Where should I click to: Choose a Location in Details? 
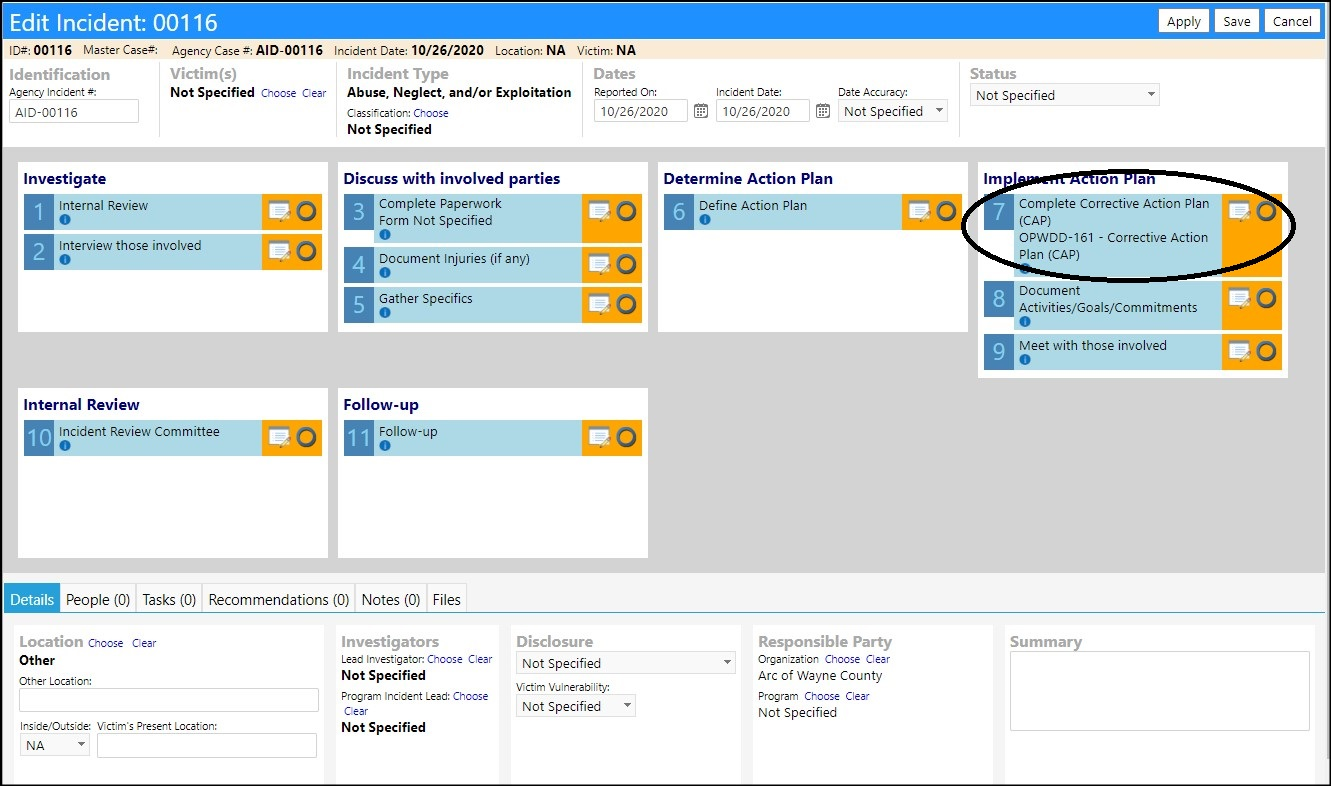pos(105,643)
